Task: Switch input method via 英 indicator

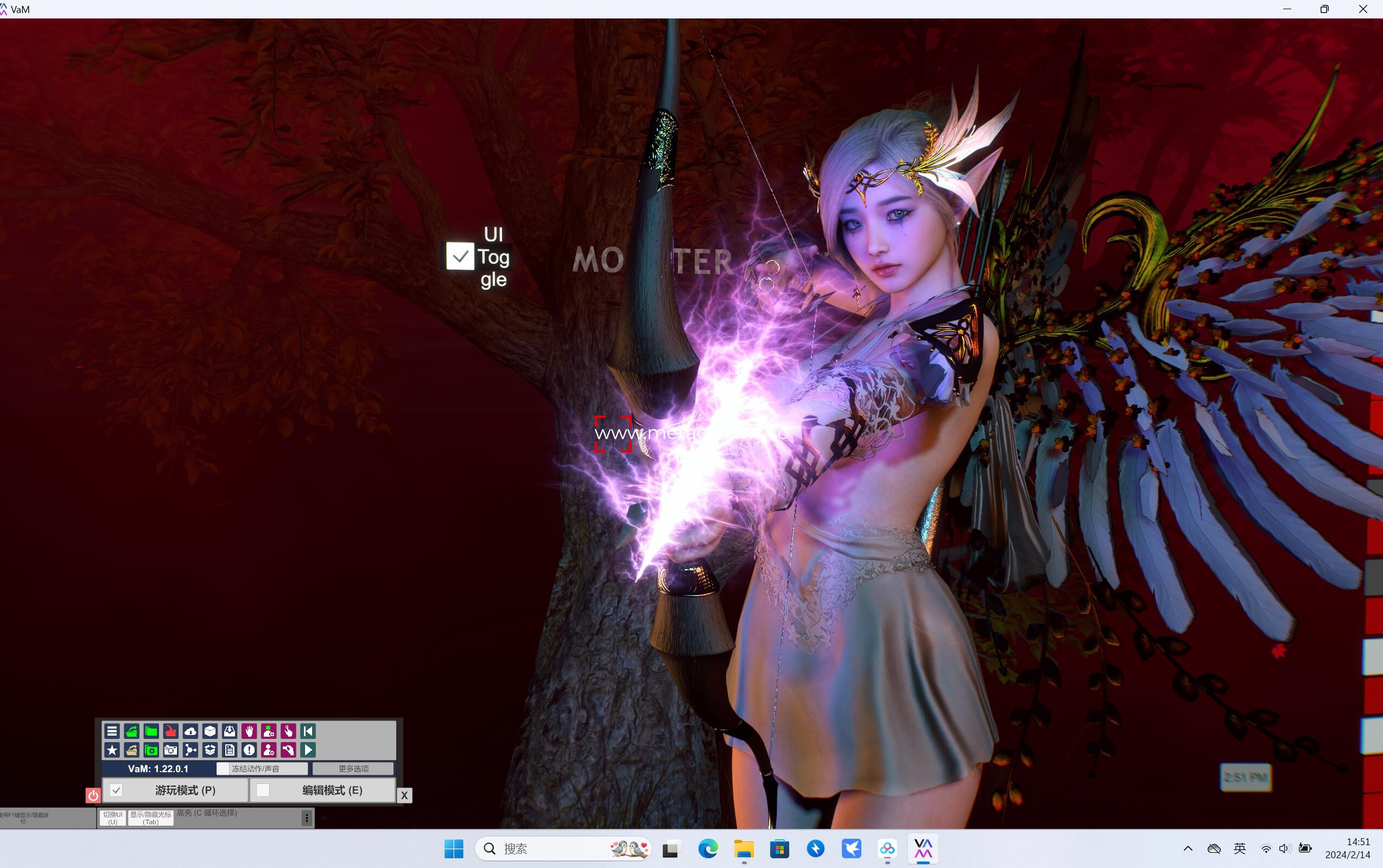Action: point(1240,848)
